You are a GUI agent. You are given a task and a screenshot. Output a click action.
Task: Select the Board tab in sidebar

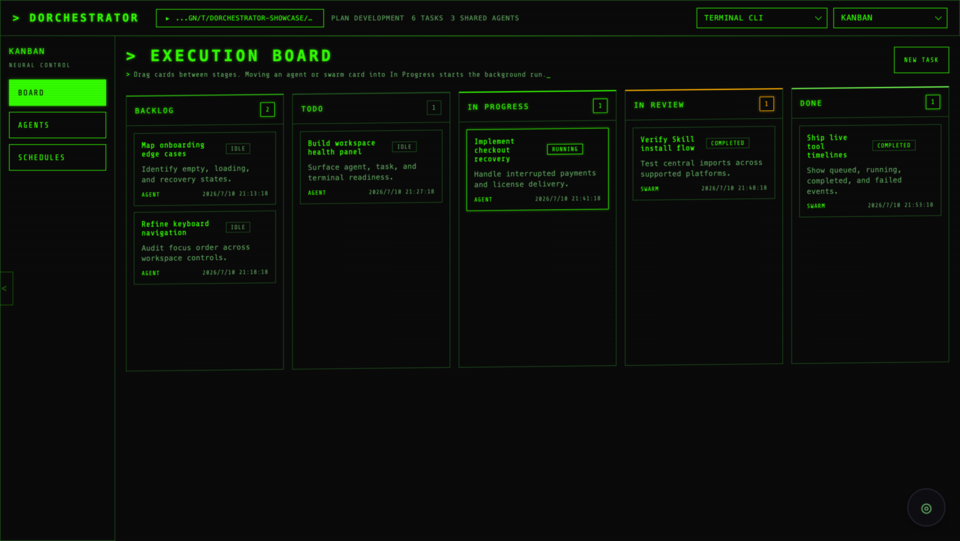point(58,92)
